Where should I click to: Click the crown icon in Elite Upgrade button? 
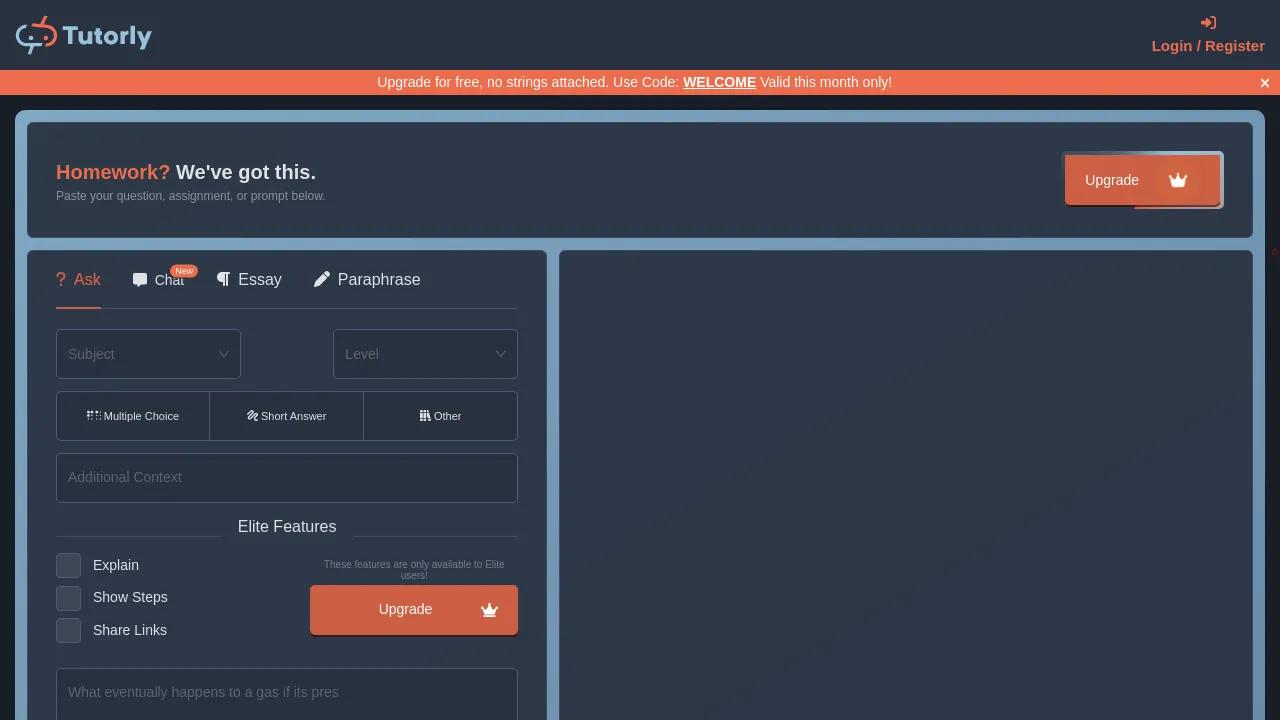click(489, 610)
